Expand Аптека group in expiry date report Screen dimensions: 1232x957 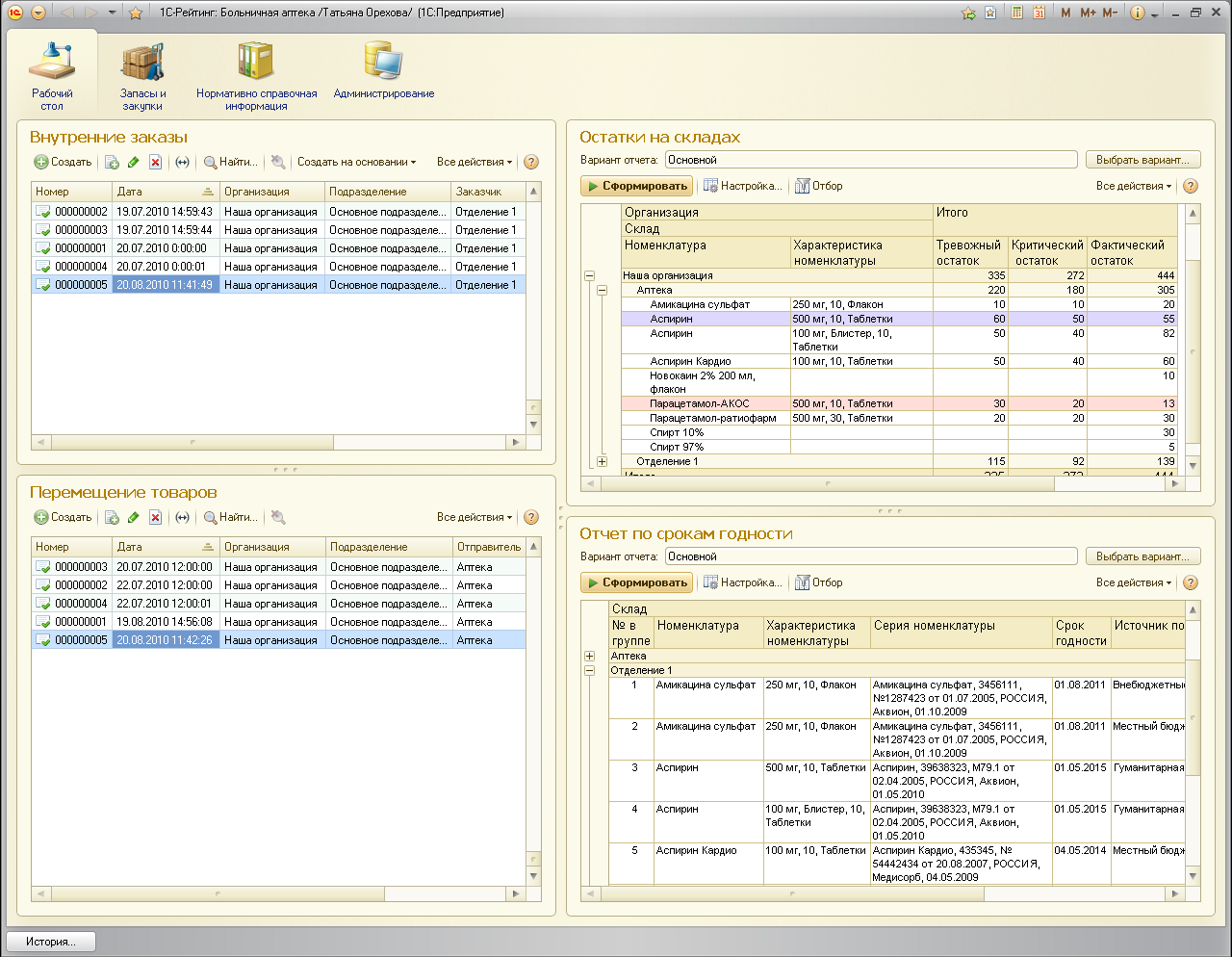point(590,657)
